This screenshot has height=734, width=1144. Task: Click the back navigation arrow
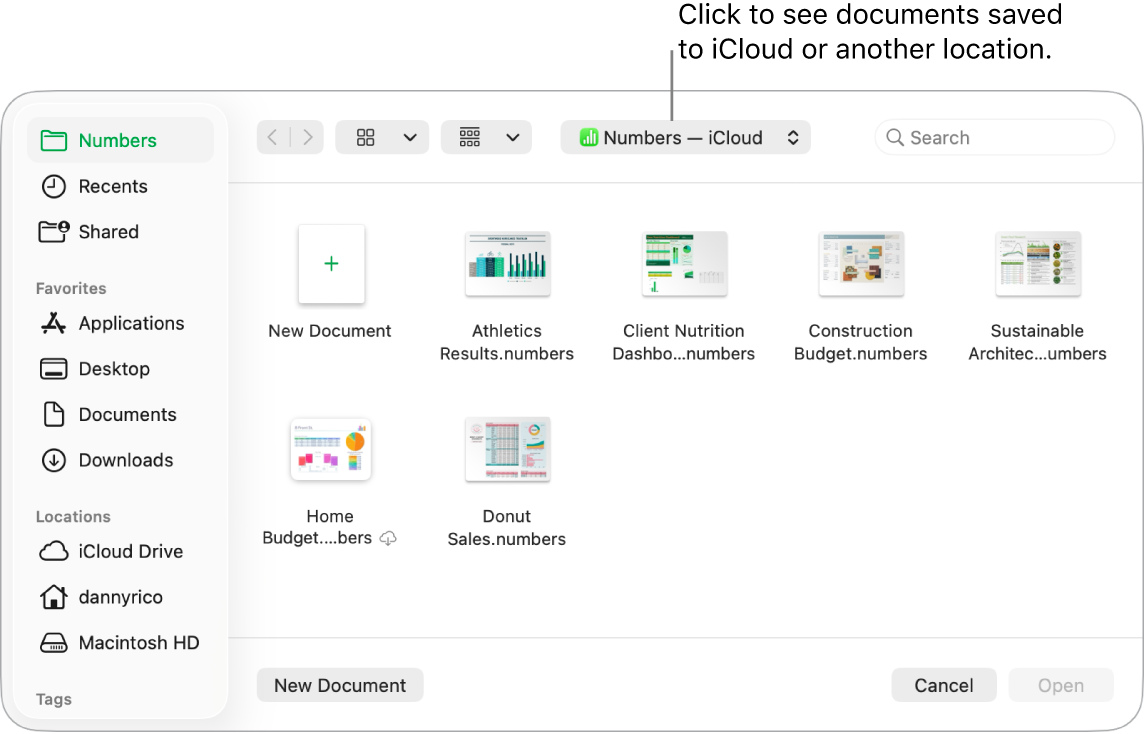pos(272,137)
